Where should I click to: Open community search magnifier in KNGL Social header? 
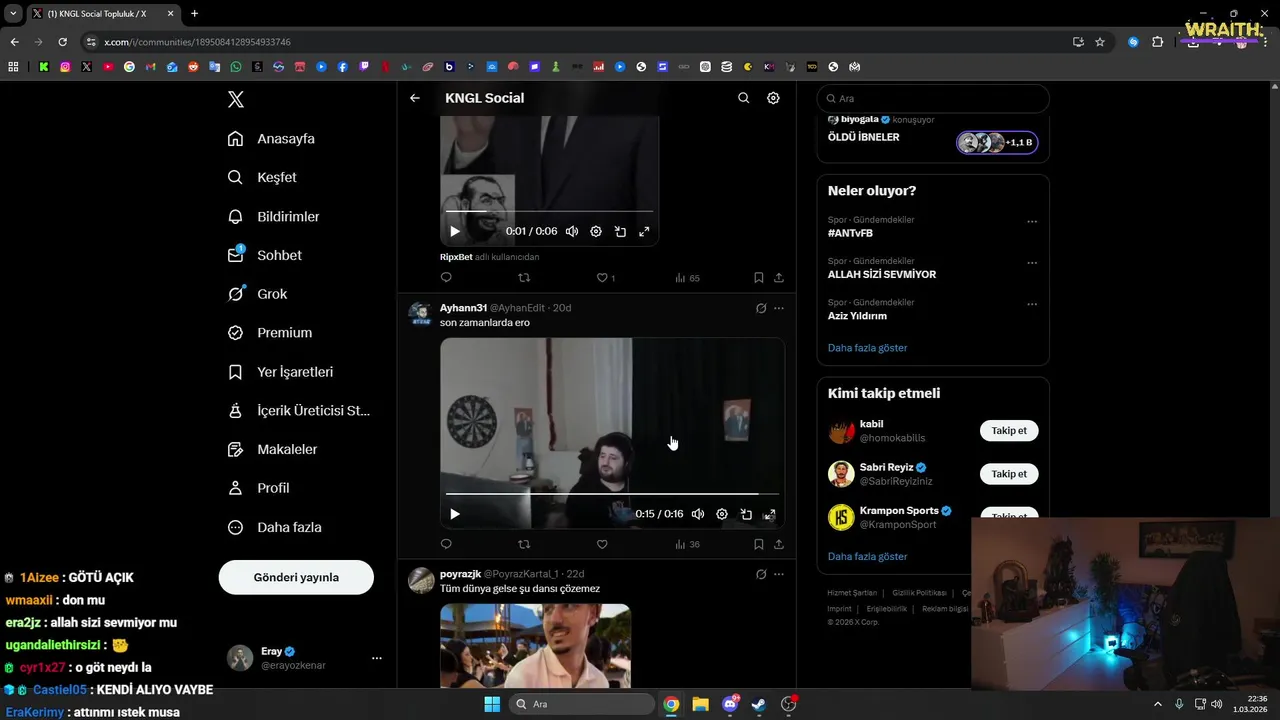743,98
